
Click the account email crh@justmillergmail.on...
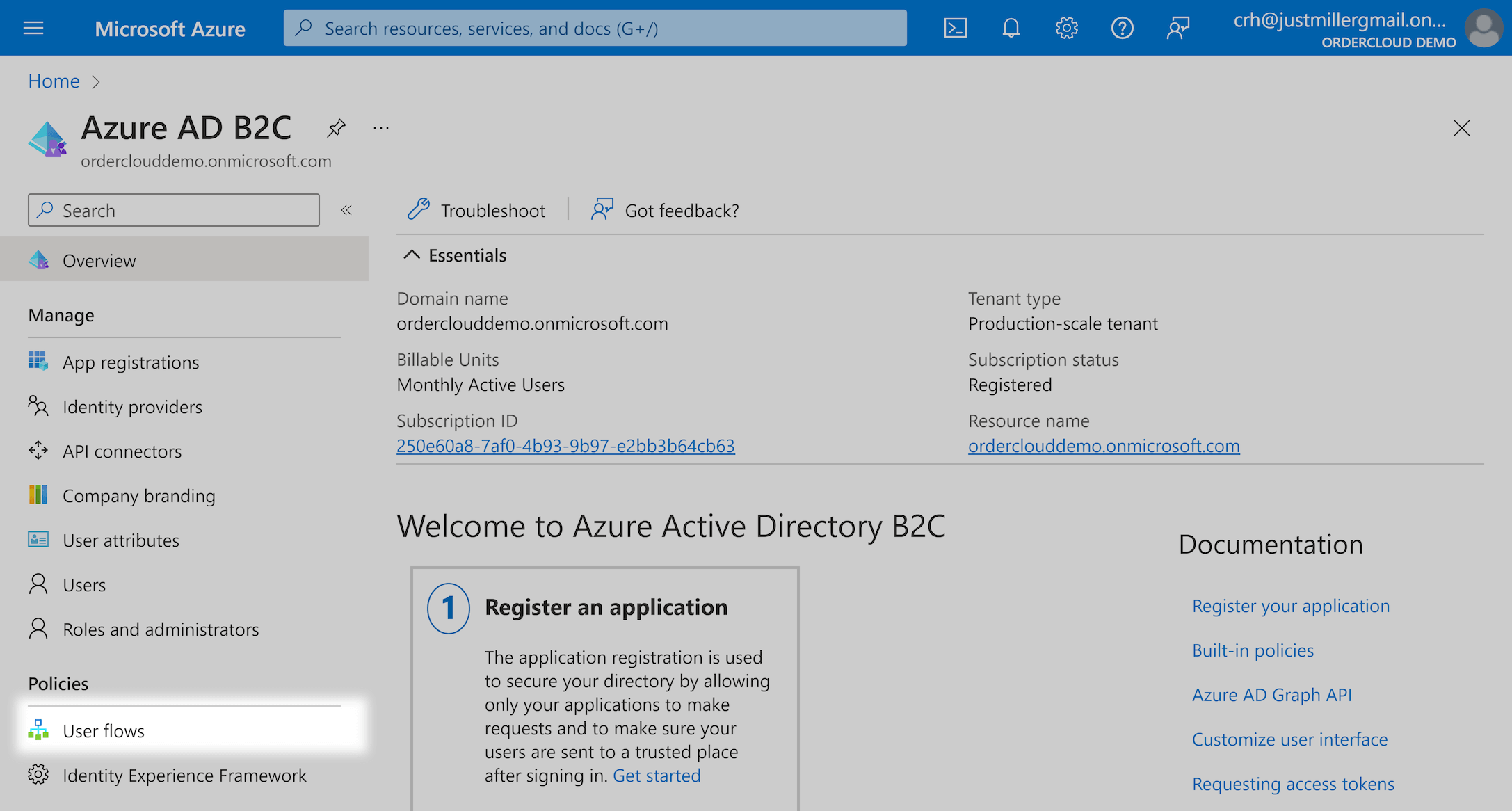click(1339, 19)
